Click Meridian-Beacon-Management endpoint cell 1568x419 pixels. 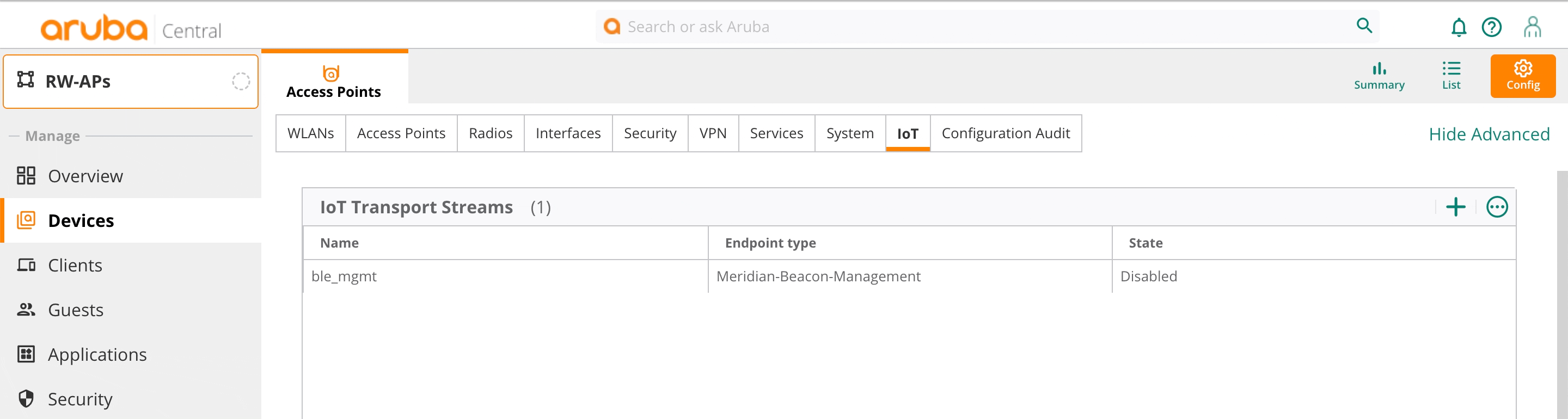tap(910, 276)
